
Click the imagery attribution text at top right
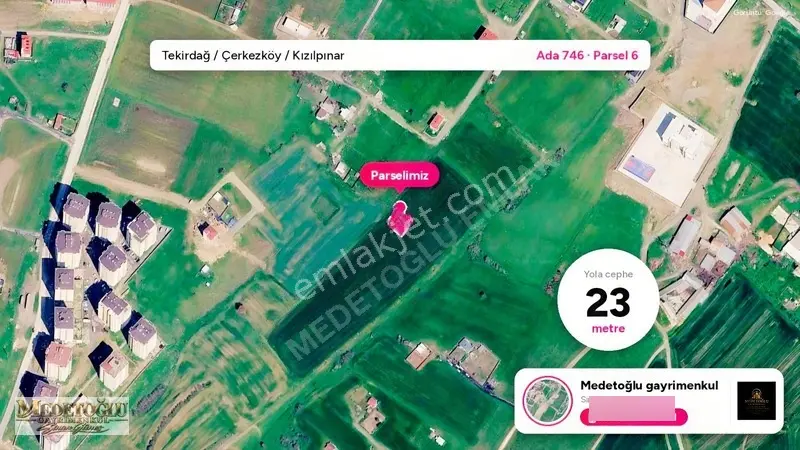(x=761, y=12)
